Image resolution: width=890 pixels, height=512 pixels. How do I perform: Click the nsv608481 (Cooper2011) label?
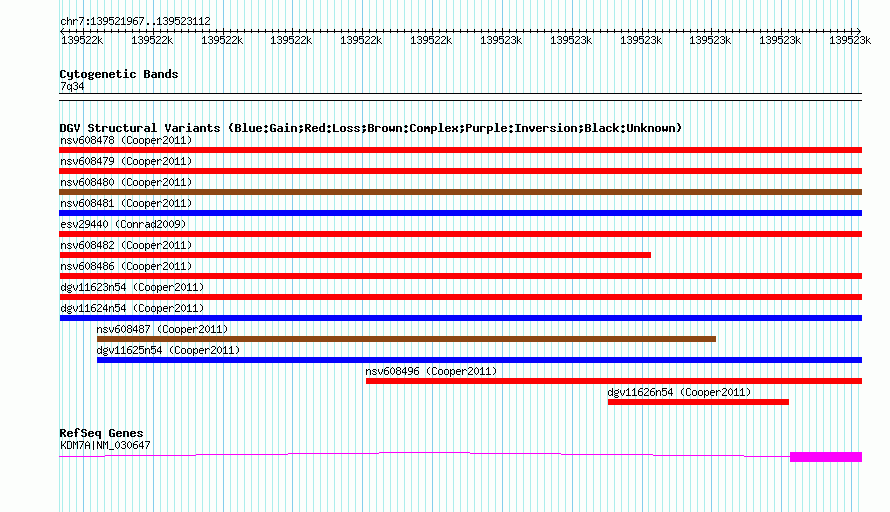pos(126,203)
